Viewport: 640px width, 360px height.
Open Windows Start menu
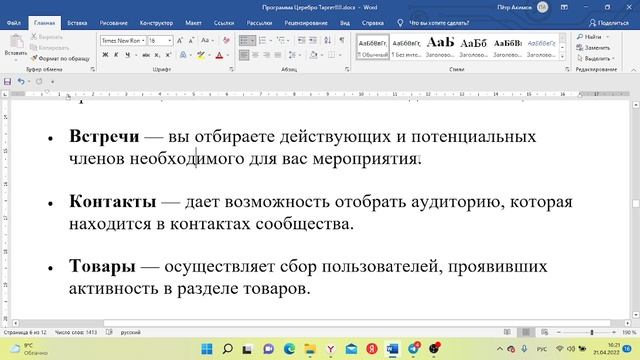(207, 349)
